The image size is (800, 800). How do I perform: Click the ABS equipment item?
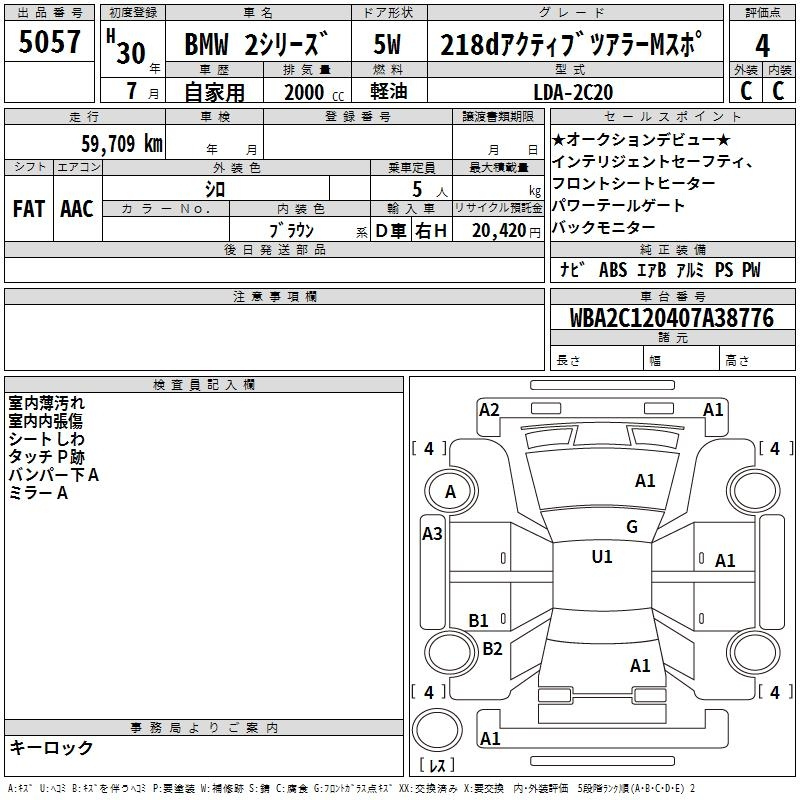click(613, 270)
